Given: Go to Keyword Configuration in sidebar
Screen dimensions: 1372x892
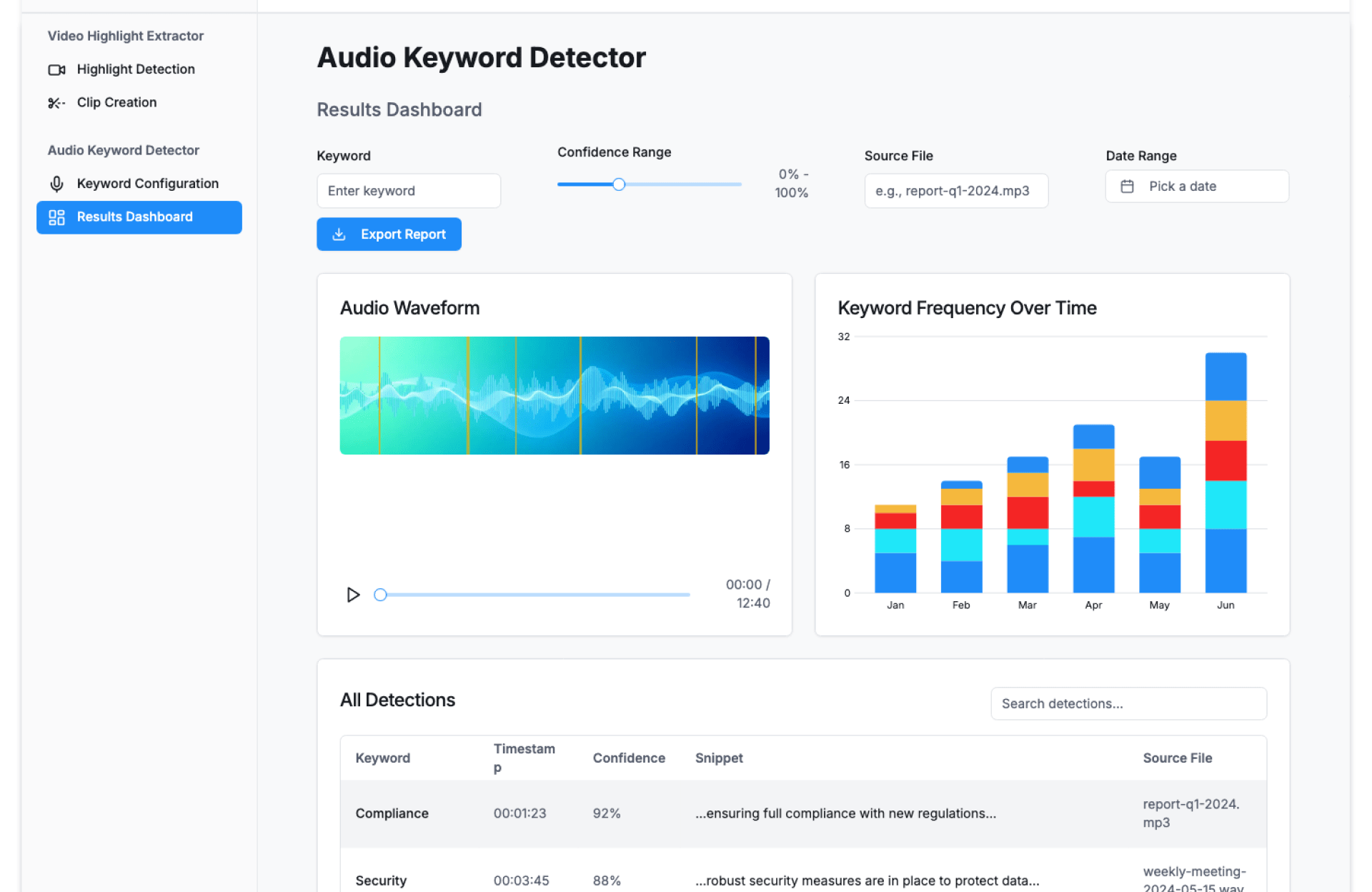Looking at the screenshot, I should [x=147, y=184].
